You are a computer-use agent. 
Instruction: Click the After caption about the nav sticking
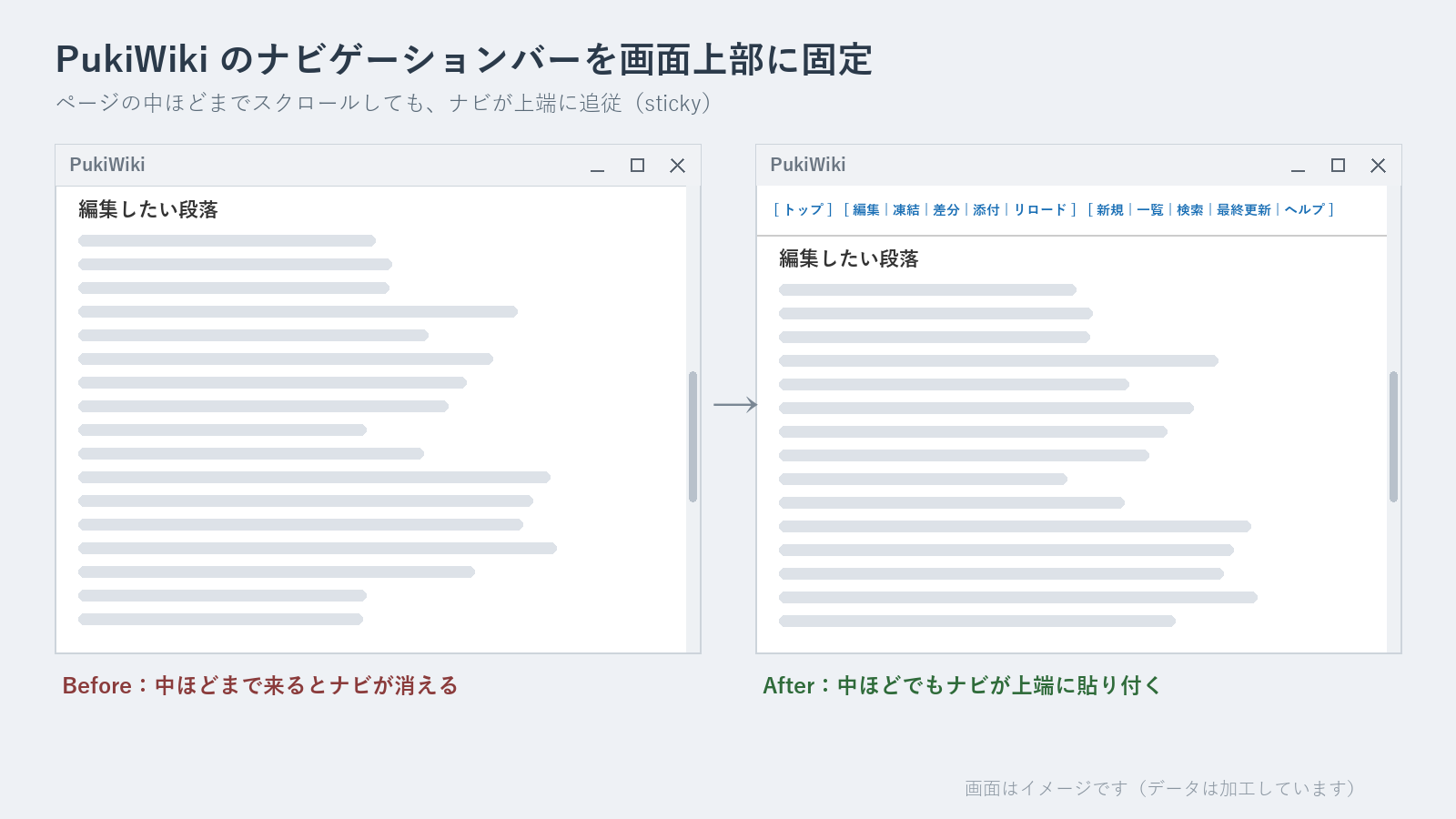pyautogui.click(x=962, y=685)
